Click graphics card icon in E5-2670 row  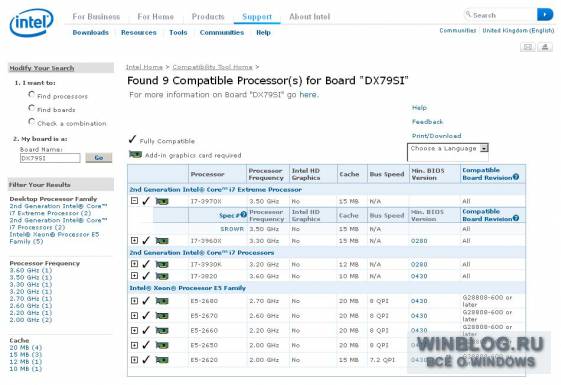coord(162,316)
